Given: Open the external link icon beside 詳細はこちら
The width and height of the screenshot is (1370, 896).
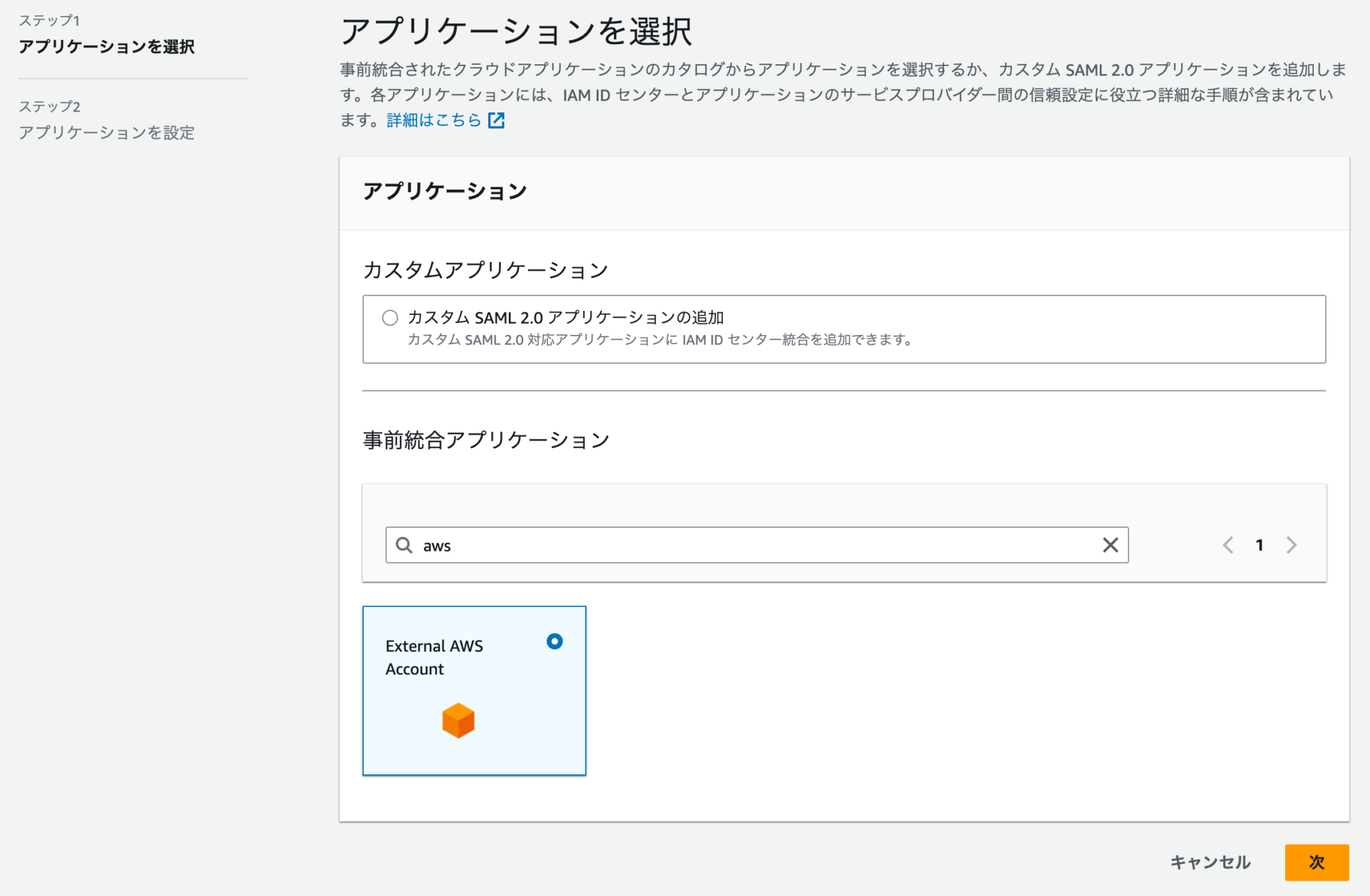Looking at the screenshot, I should [496, 120].
